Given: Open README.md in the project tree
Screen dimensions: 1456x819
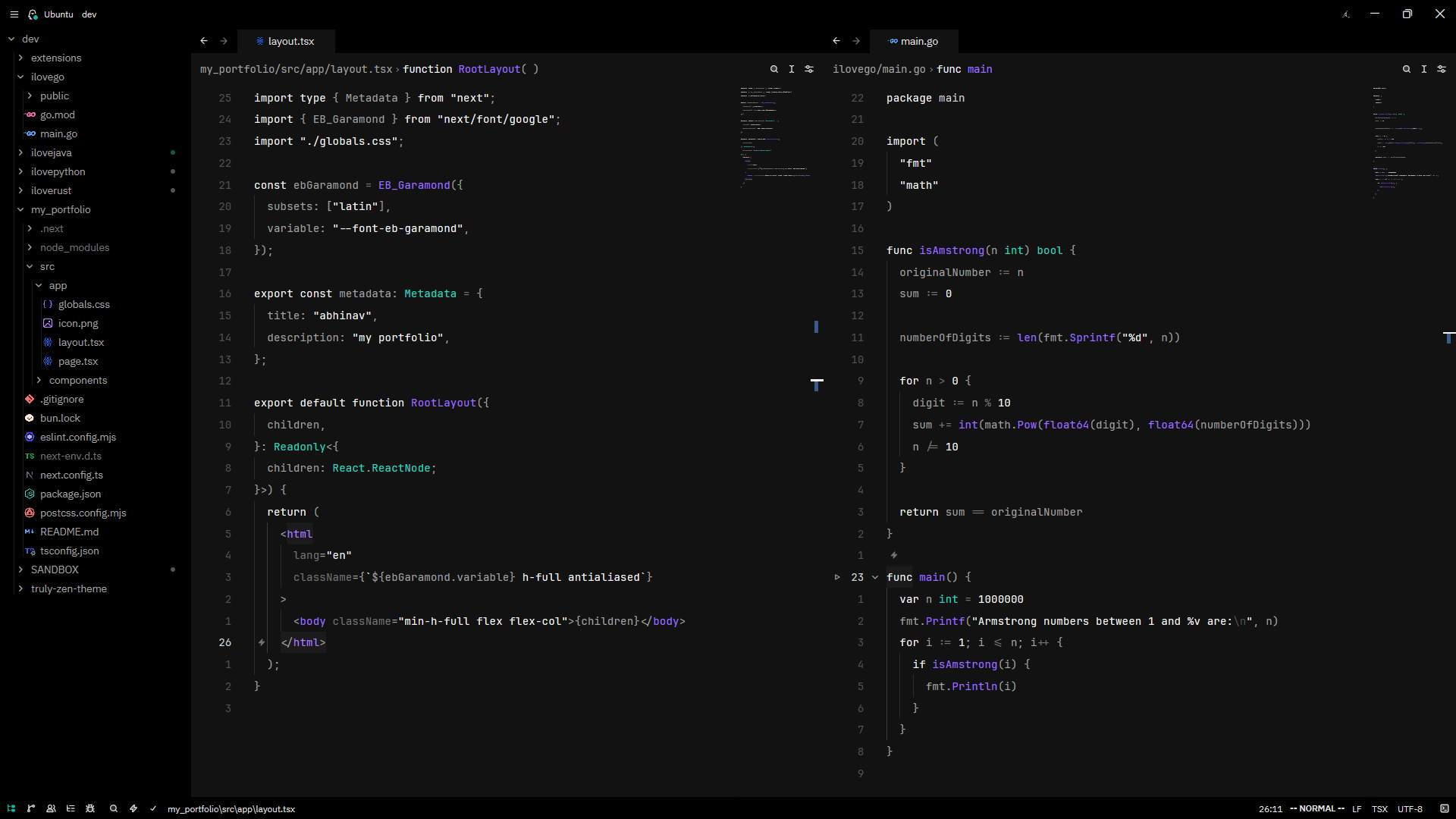Looking at the screenshot, I should pyautogui.click(x=69, y=532).
